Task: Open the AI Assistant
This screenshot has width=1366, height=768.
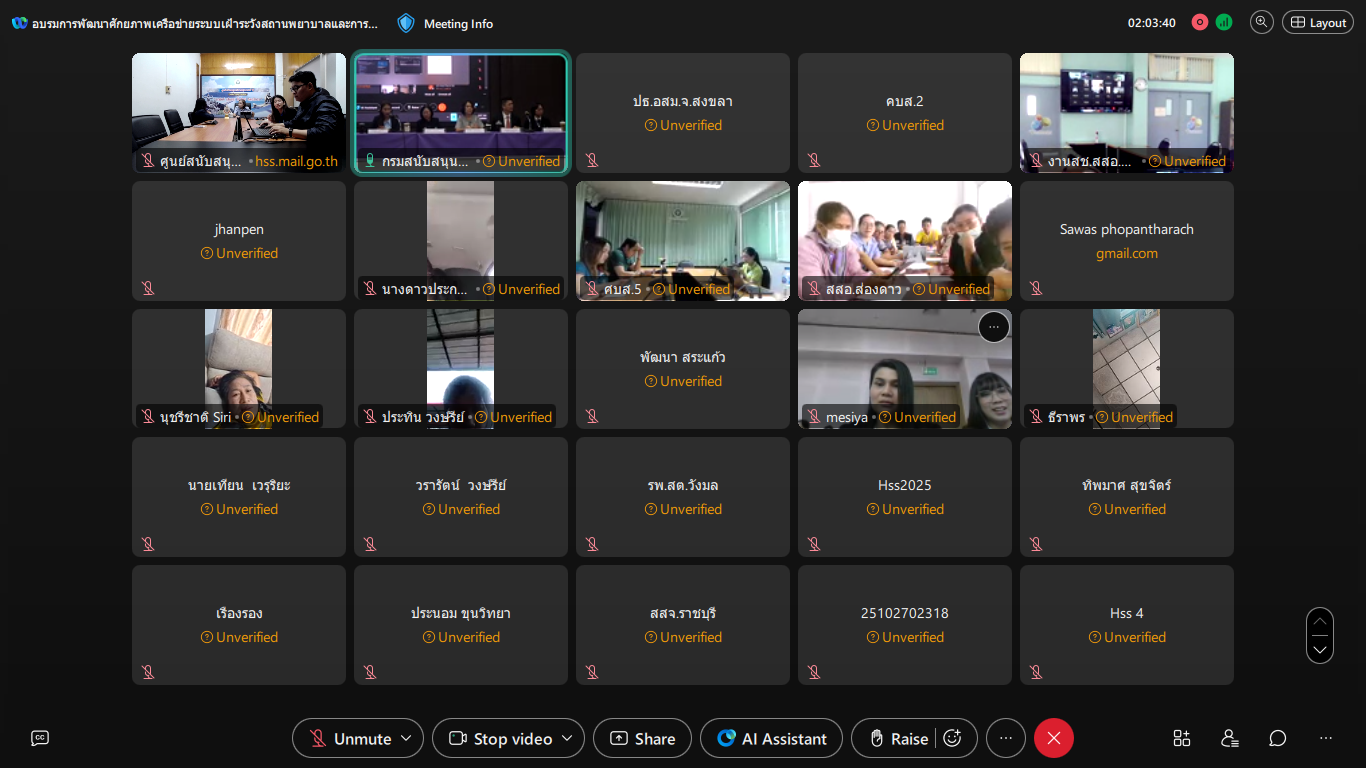Action: pos(772,738)
